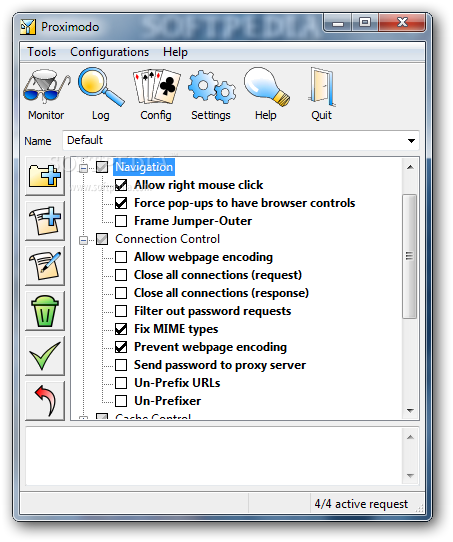
Task: Toggle the Navigation folder checkbox
Action: click(x=102, y=167)
